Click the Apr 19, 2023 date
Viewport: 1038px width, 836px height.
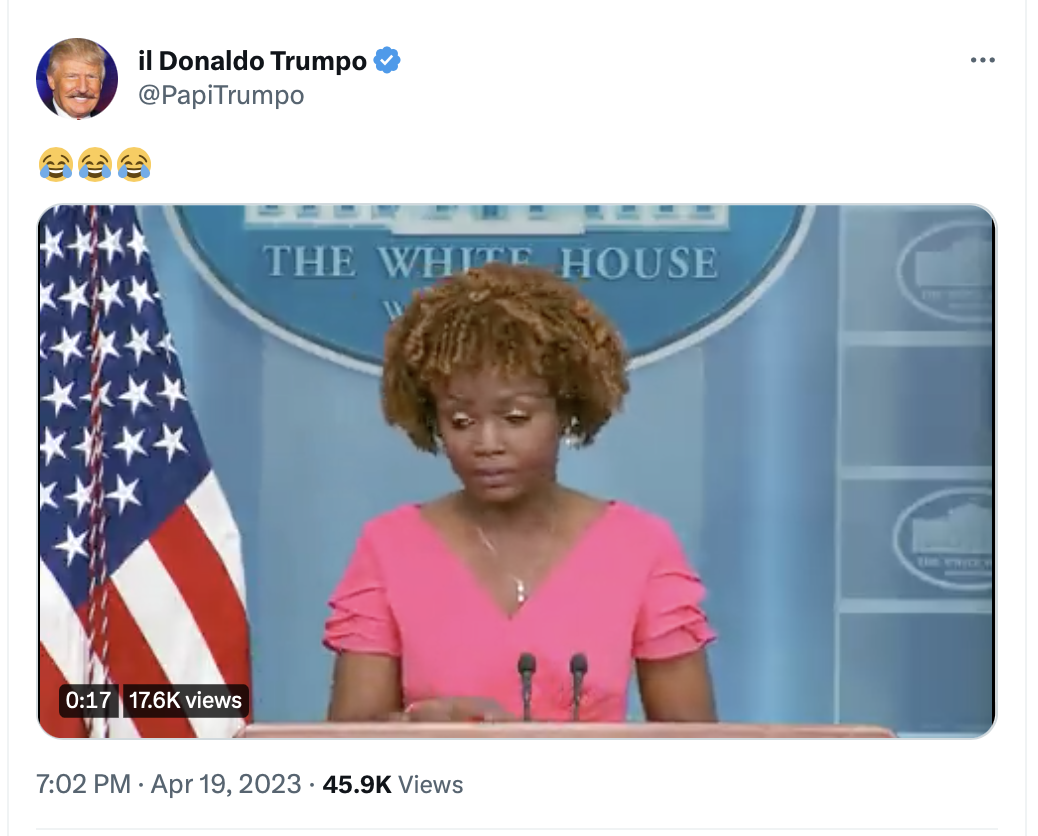coord(226,784)
